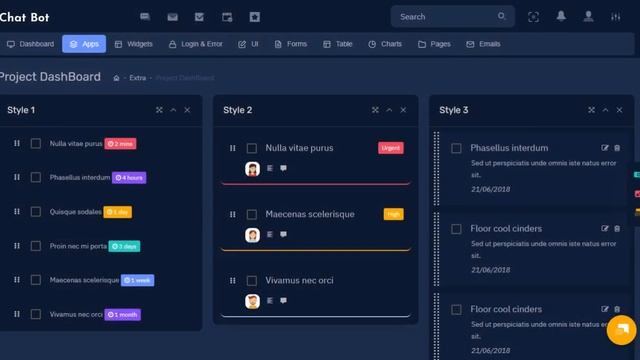Open the Forms menu
Image resolution: width=640 pixels, height=360 pixels.
tap(291, 44)
